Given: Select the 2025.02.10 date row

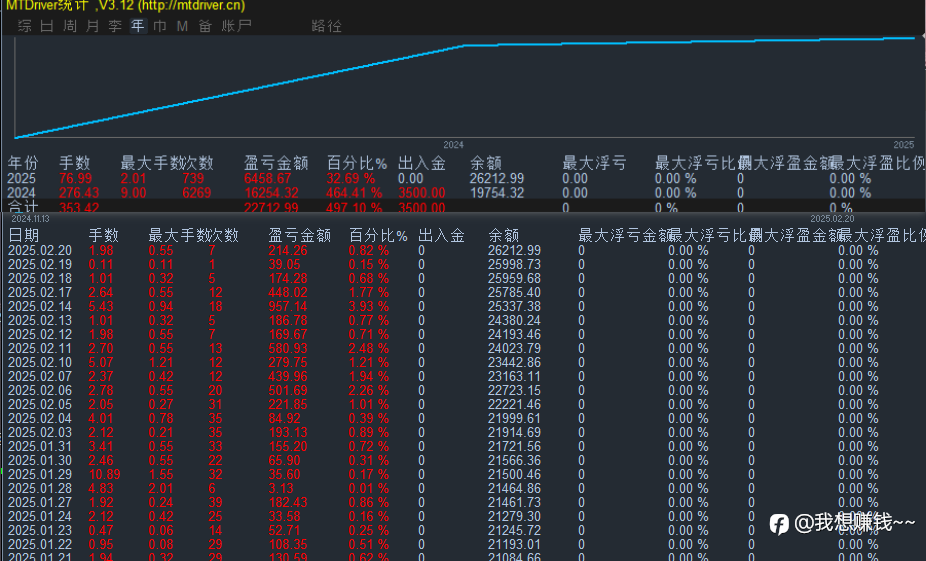Looking at the screenshot, I should pos(463,363).
